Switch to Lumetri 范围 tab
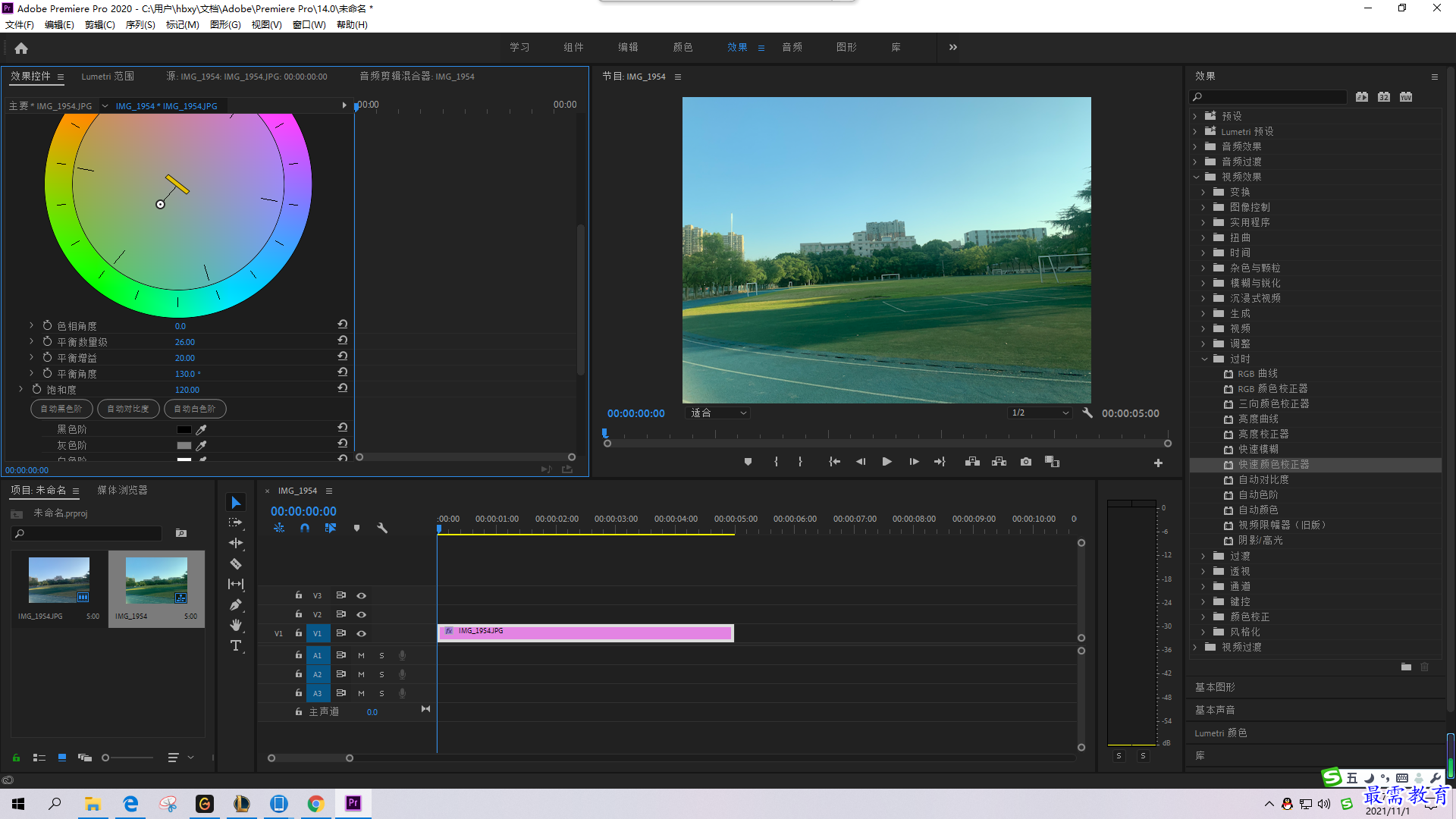The height and width of the screenshot is (819, 1456). pos(108,76)
